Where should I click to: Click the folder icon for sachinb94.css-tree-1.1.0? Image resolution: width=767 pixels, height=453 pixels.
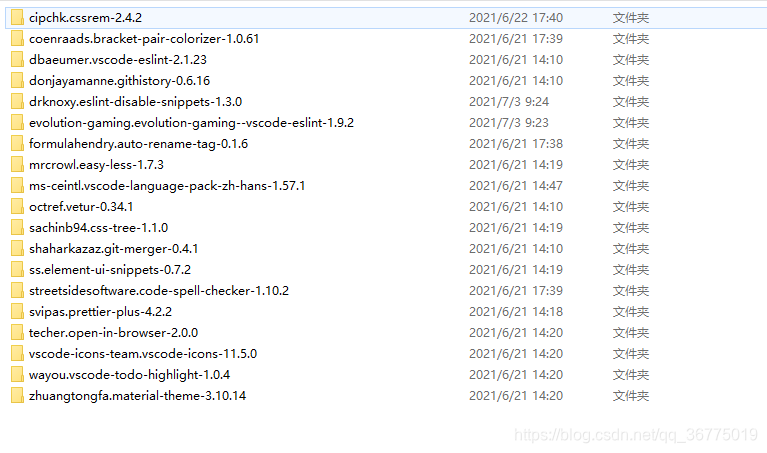17,228
